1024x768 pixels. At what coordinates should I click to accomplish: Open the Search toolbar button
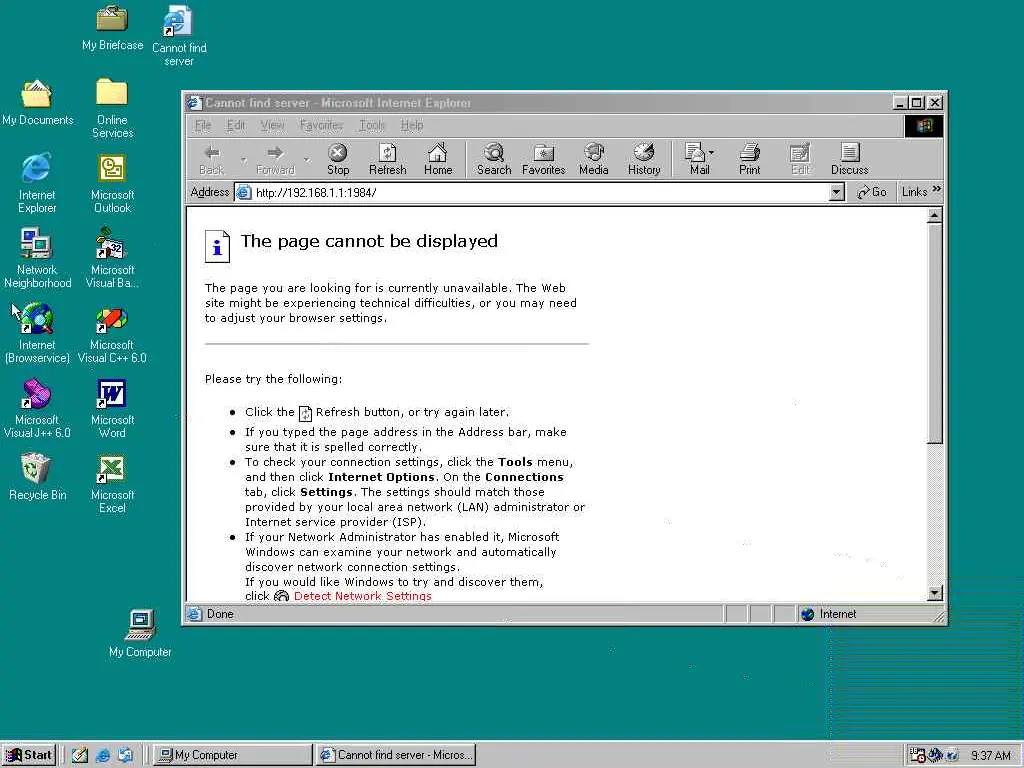point(494,159)
